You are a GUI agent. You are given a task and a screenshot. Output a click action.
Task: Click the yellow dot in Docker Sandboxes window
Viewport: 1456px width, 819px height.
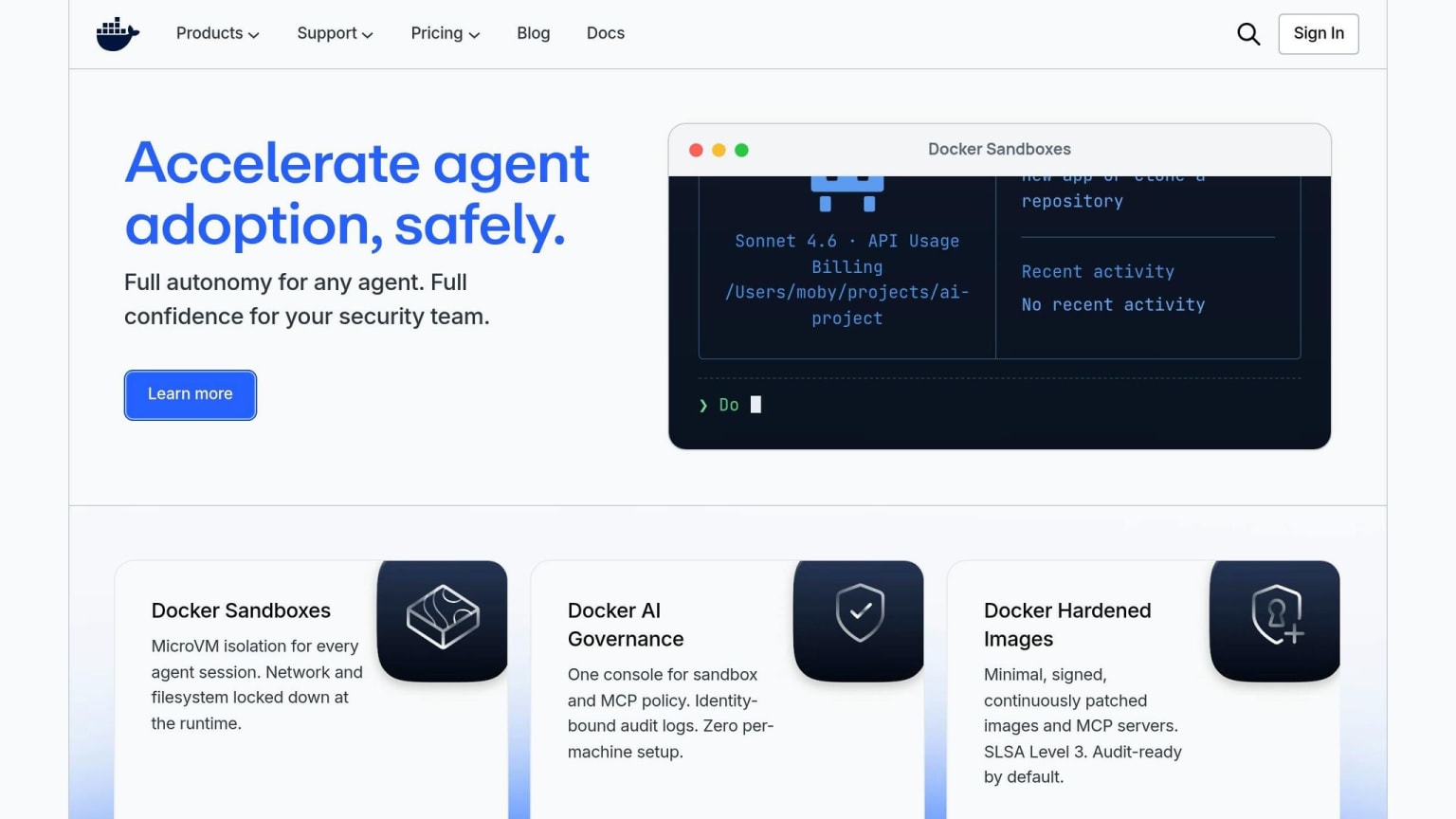tap(719, 150)
